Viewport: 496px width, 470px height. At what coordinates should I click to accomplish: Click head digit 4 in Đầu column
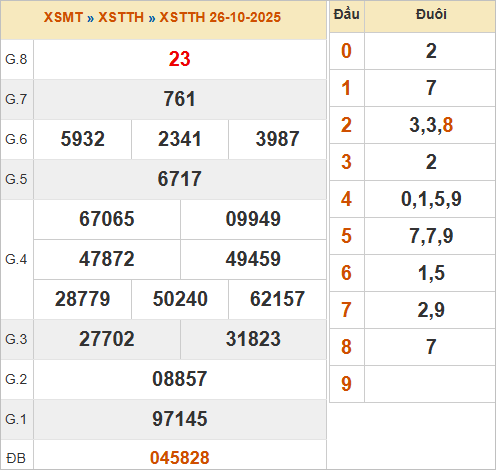click(x=346, y=199)
